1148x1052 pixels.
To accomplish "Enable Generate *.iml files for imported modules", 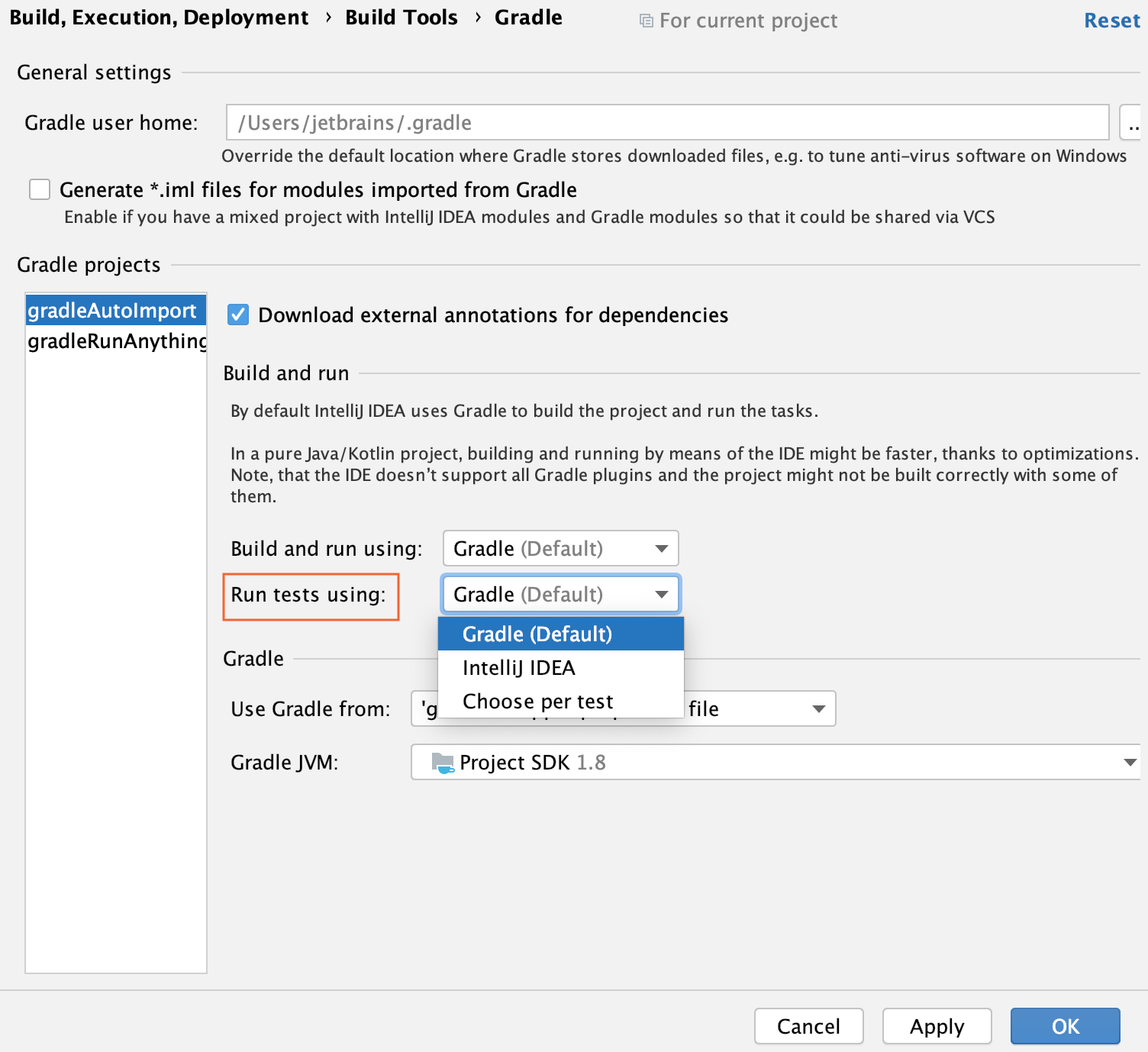I will tap(39, 189).
